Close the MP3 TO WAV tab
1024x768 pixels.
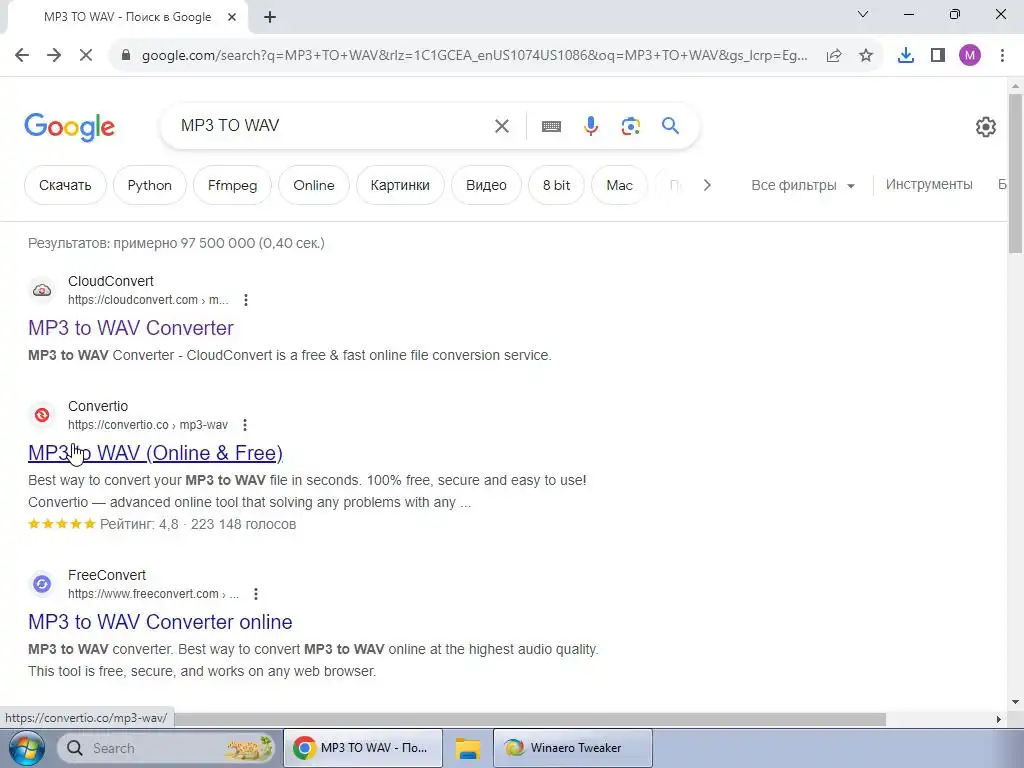coord(232,17)
